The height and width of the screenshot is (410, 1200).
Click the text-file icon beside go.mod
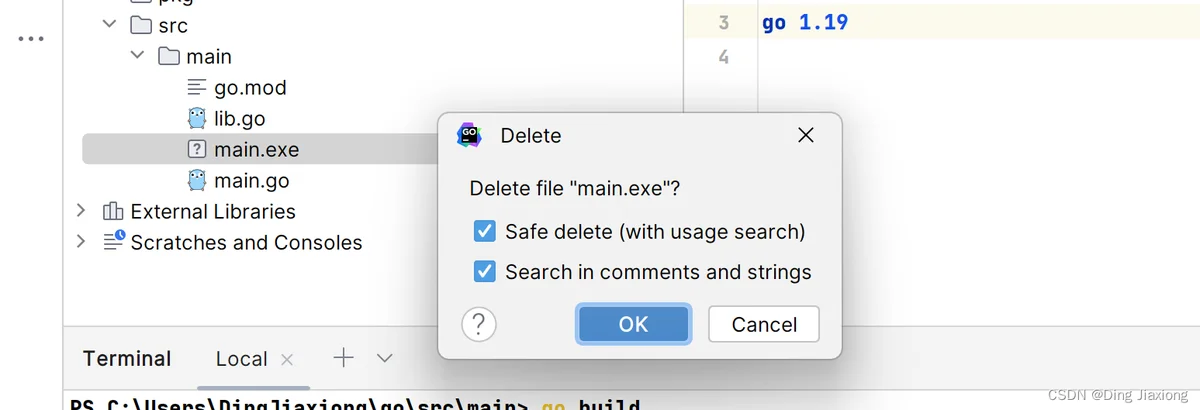(x=197, y=88)
